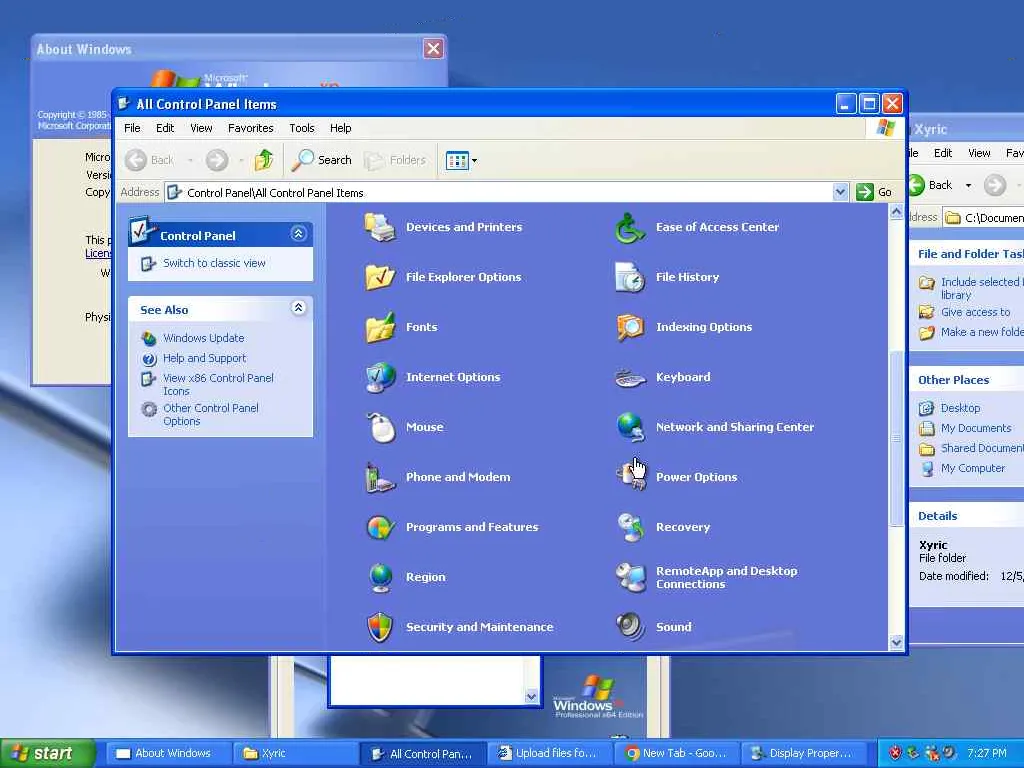Image resolution: width=1024 pixels, height=768 pixels.
Task: Click Desktop link in Xyric window
Action: pos(960,408)
